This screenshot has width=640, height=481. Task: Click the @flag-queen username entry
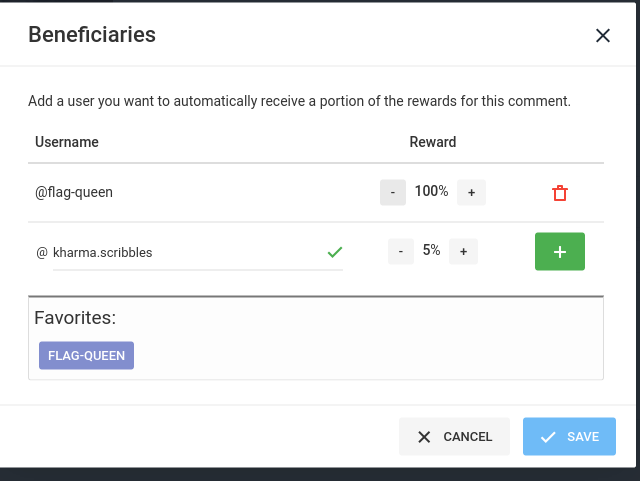pyautogui.click(x=74, y=192)
